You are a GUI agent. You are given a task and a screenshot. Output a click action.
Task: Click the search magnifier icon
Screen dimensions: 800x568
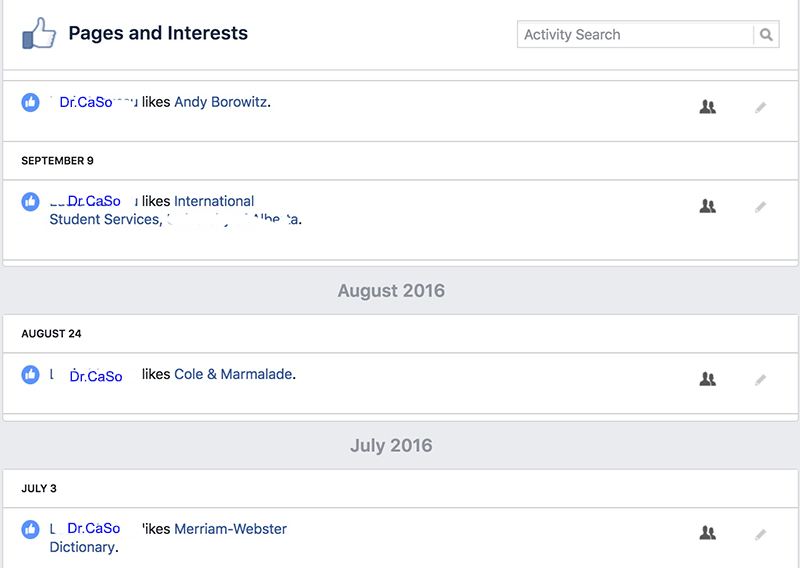pos(766,35)
